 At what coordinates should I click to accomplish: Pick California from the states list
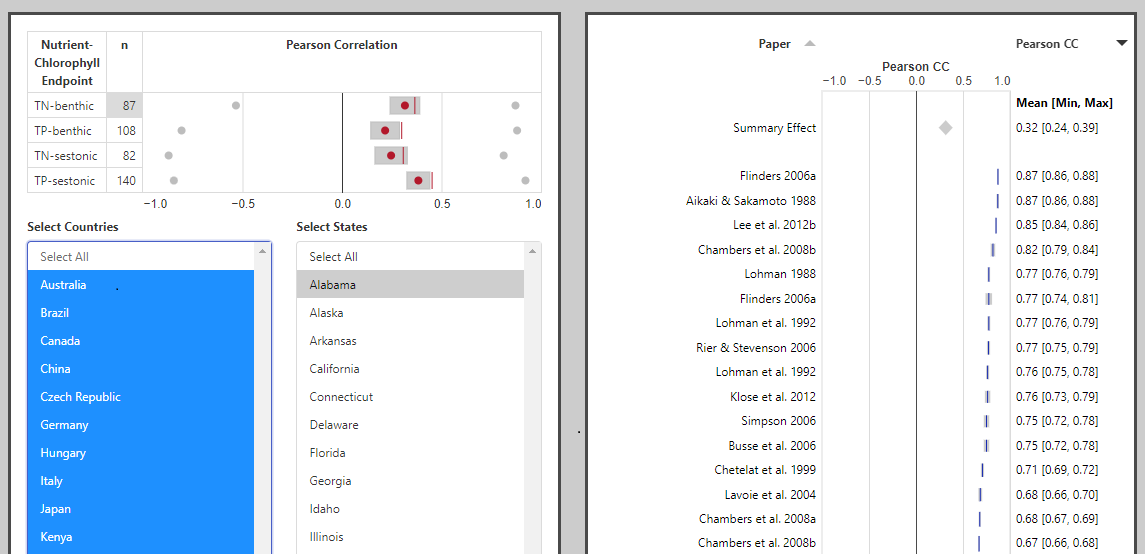[333, 369]
